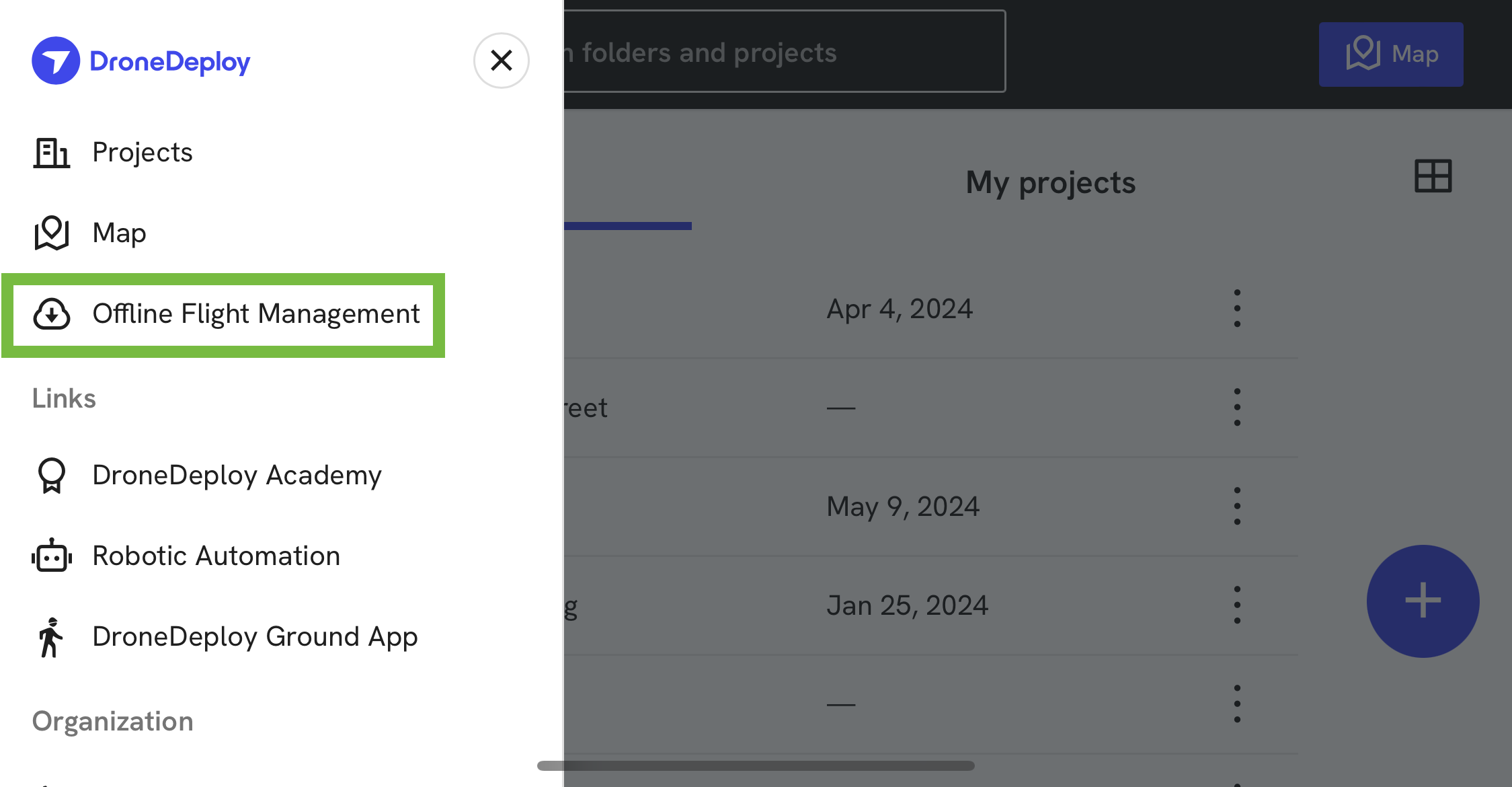Image resolution: width=1512 pixels, height=787 pixels.
Task: Click the DroneDeploy logo icon
Action: 56,61
